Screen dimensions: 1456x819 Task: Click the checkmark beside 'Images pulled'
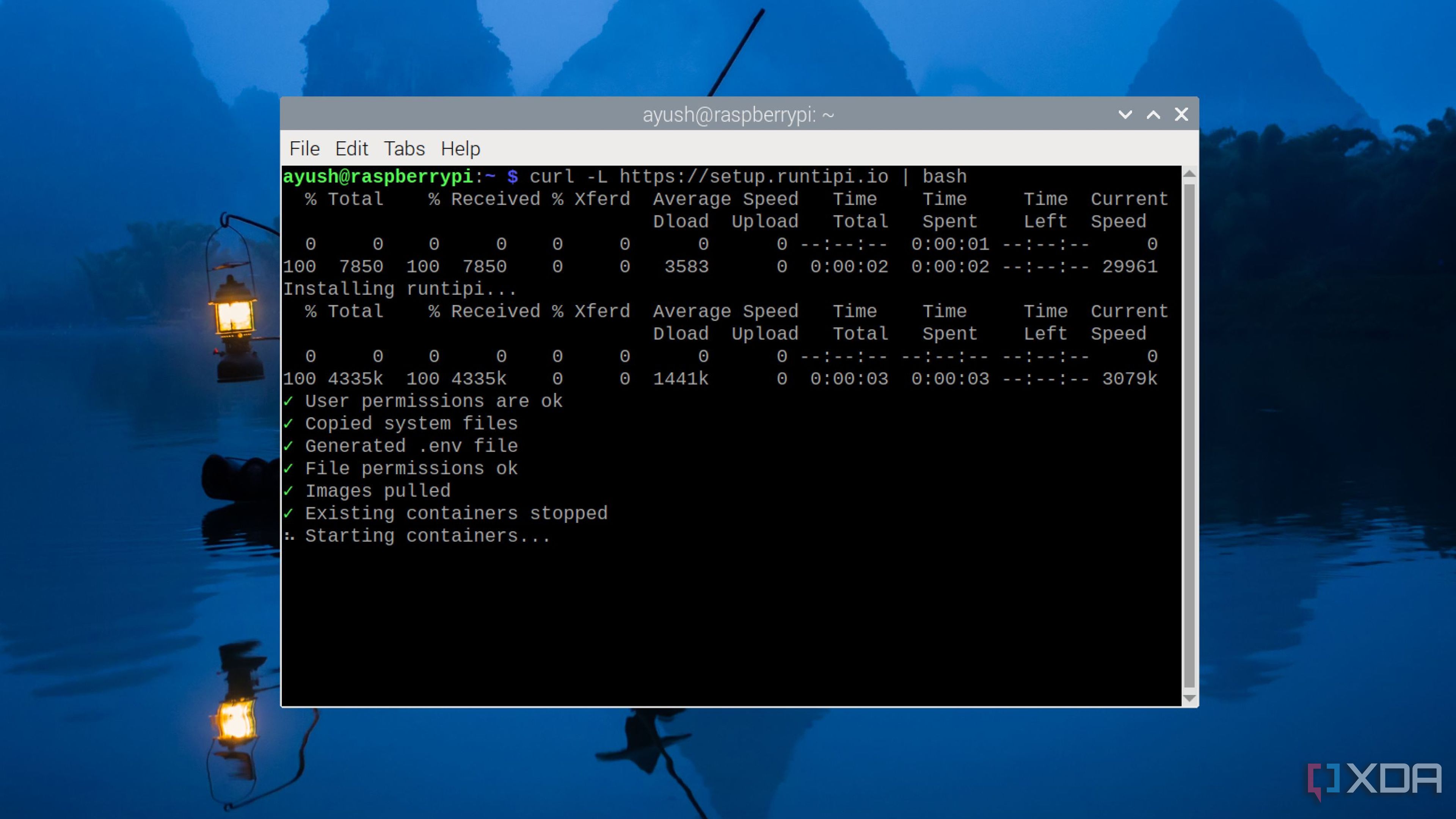tap(289, 491)
